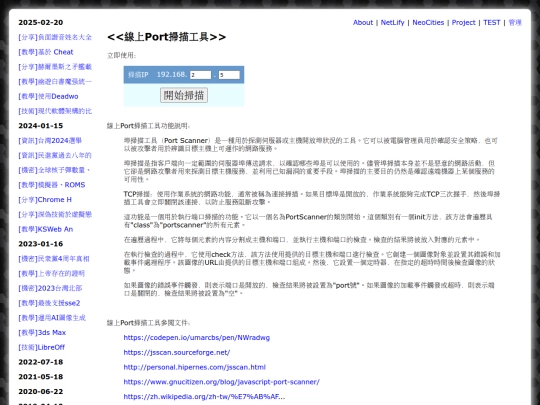Click the <<線上Port掃描工具>> page heading
This screenshot has width=540, height=405.
(x=166, y=37)
